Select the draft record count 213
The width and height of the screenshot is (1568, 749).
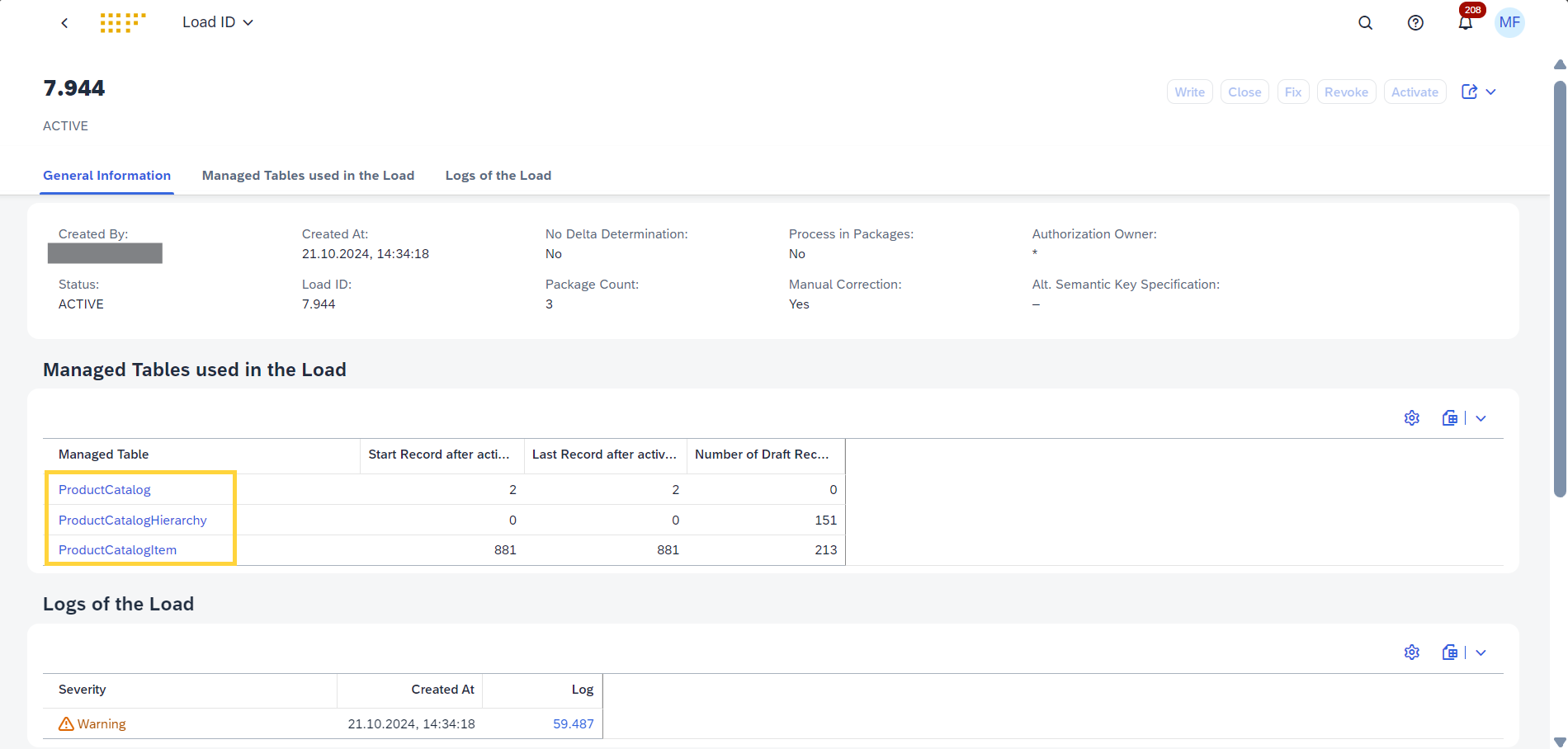click(826, 550)
